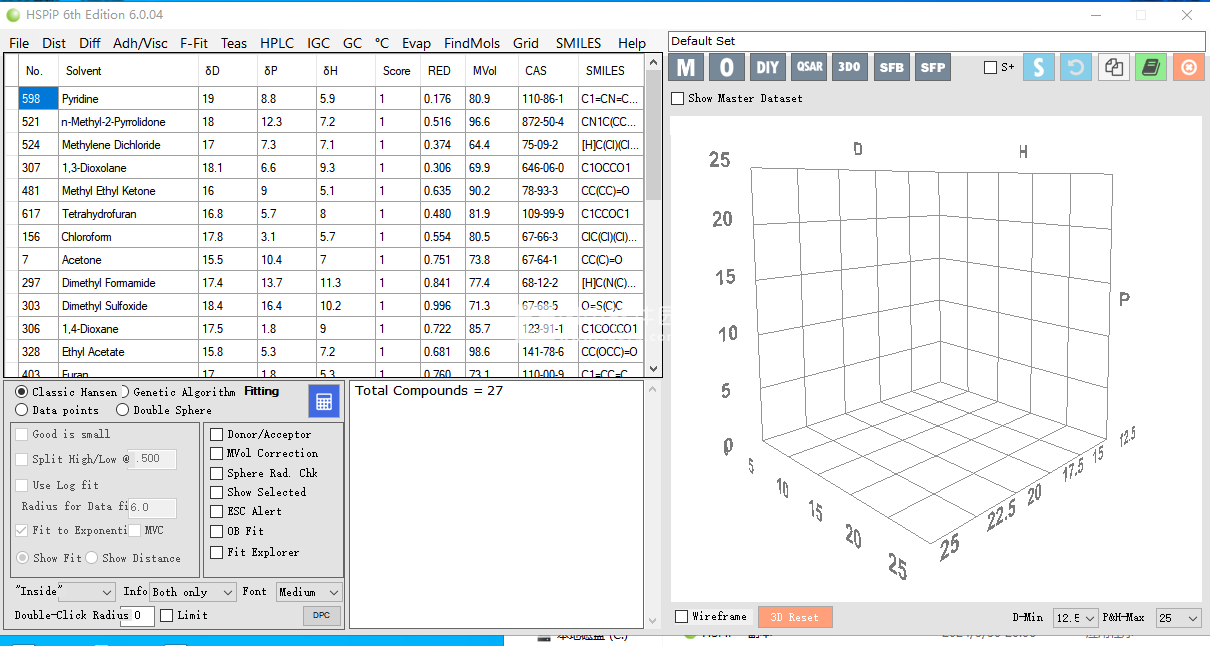Click the 3D Reset button

point(795,617)
